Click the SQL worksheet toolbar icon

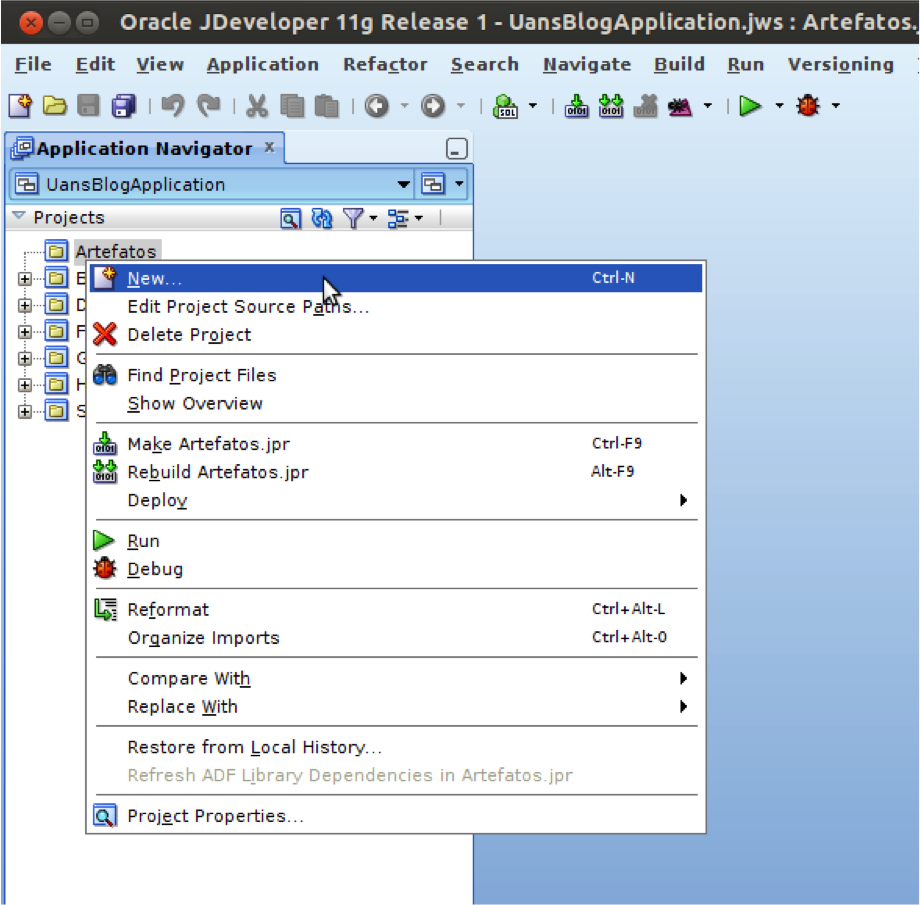[505, 106]
